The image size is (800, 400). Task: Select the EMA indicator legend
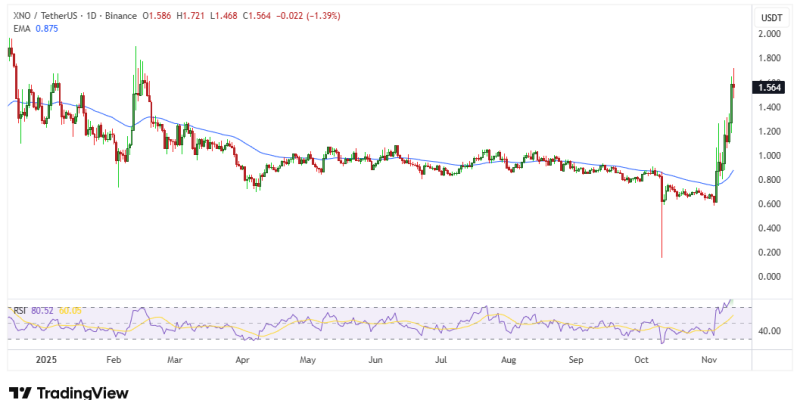[19, 29]
